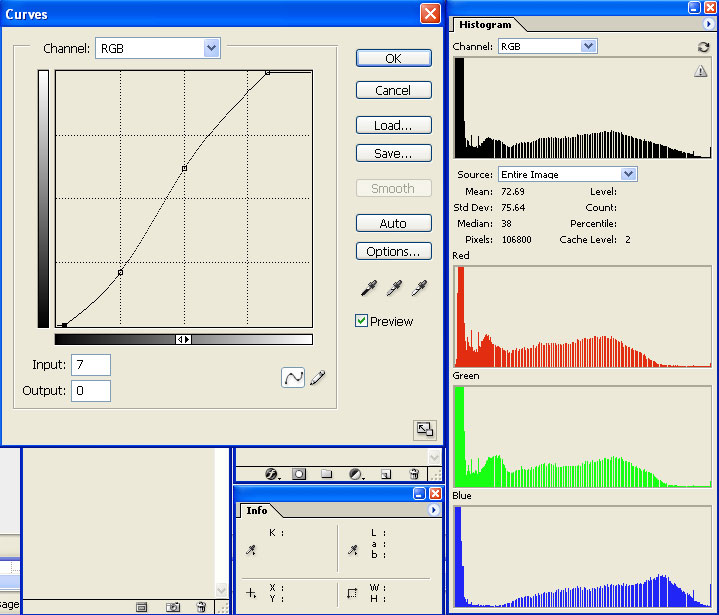Click the History panel scroll down arrow
The height and width of the screenshot is (615, 719).
point(221,590)
